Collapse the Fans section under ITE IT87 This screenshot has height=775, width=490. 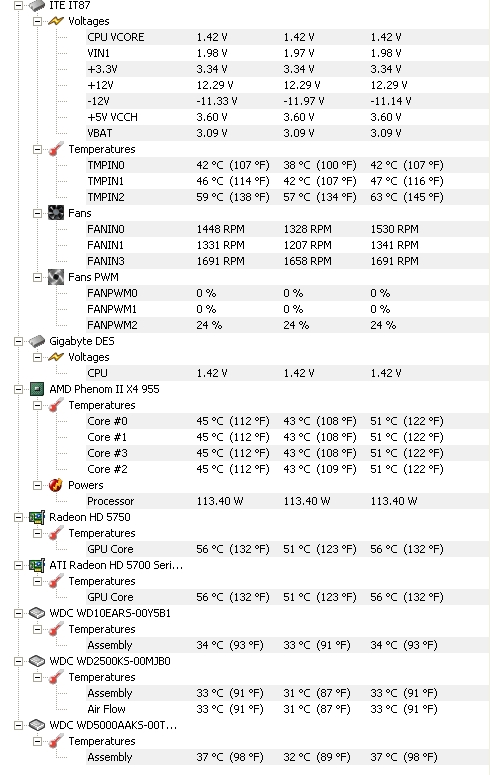37,214
